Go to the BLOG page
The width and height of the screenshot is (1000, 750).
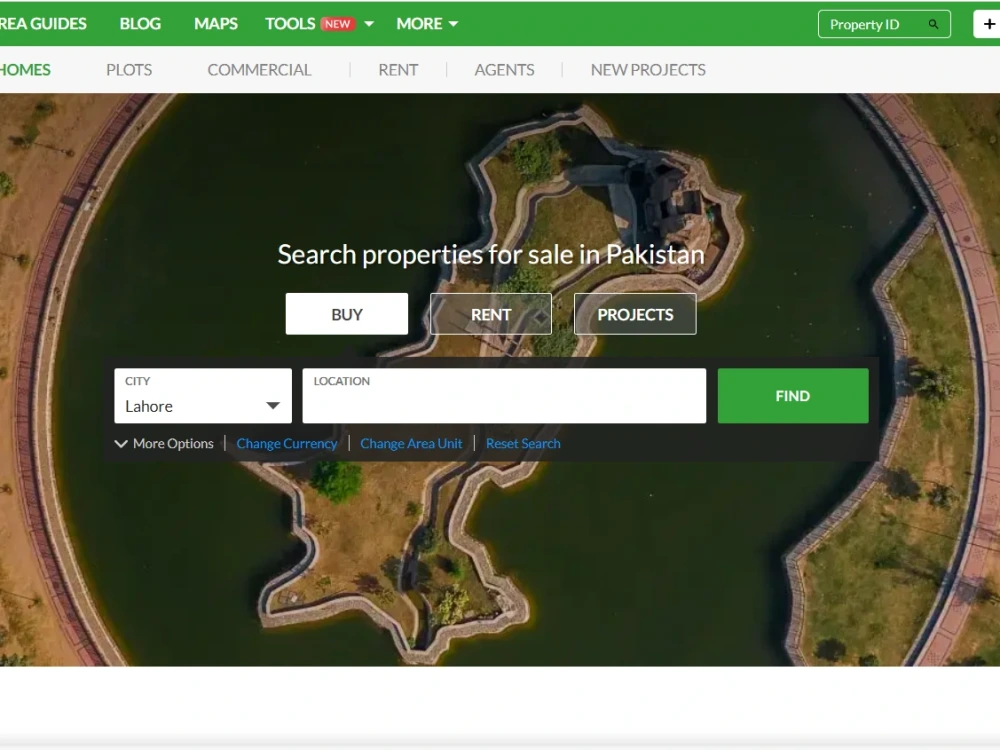click(x=140, y=24)
